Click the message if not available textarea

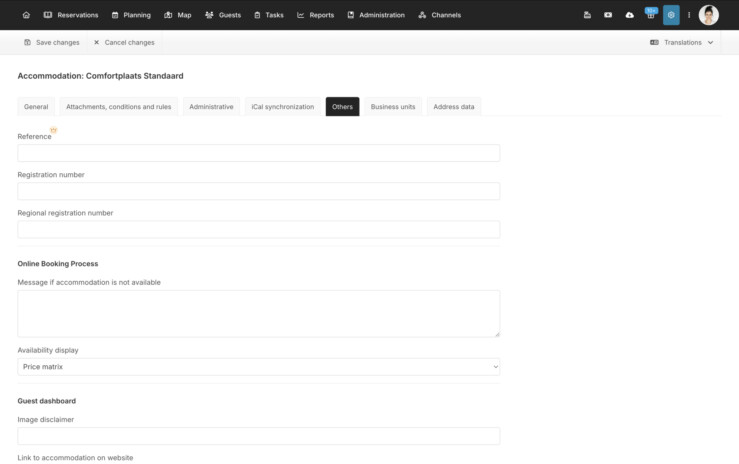[x=259, y=314]
